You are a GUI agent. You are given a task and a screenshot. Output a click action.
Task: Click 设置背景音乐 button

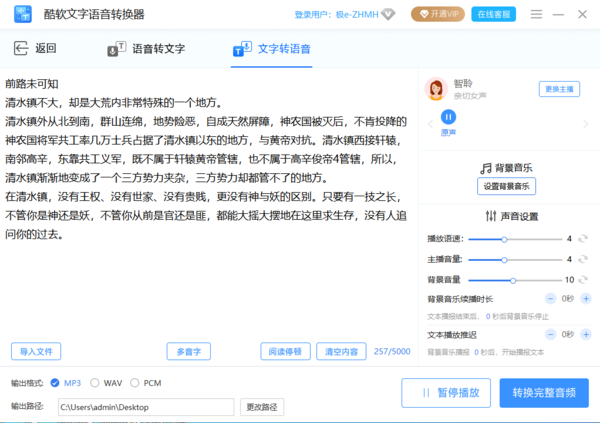click(506, 186)
